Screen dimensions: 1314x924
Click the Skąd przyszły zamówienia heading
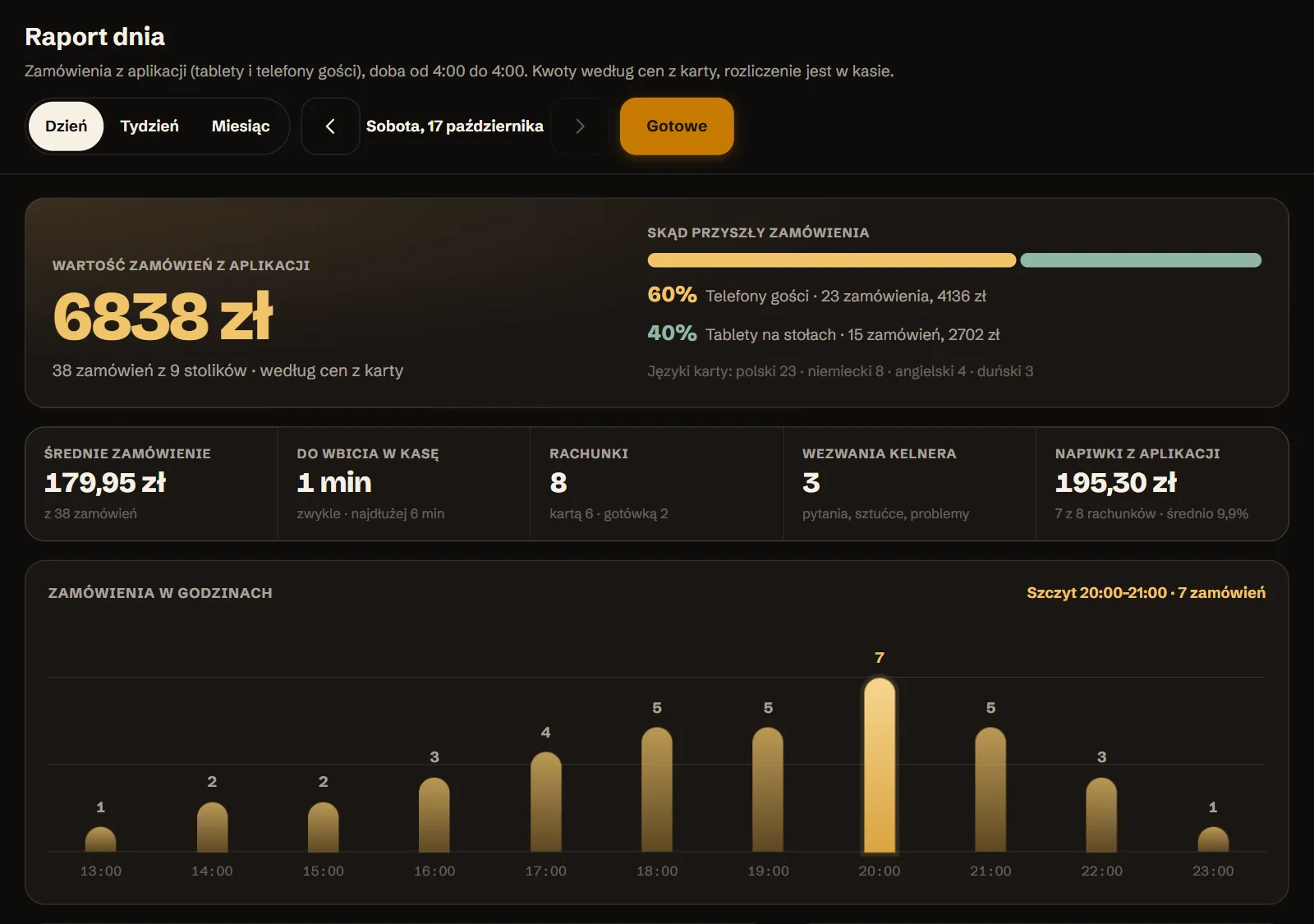[x=758, y=232]
